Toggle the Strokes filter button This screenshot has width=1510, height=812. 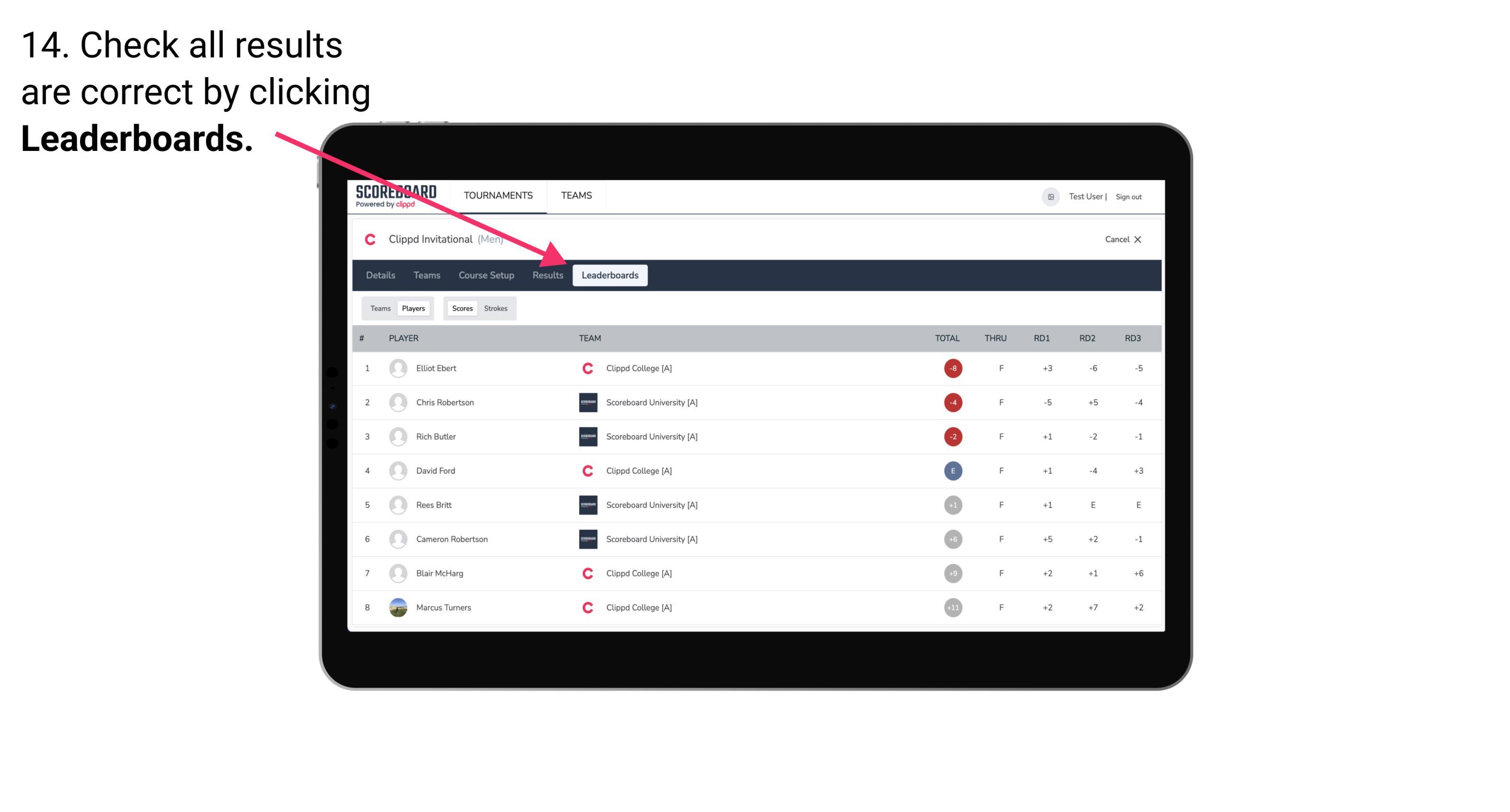pyautogui.click(x=497, y=308)
